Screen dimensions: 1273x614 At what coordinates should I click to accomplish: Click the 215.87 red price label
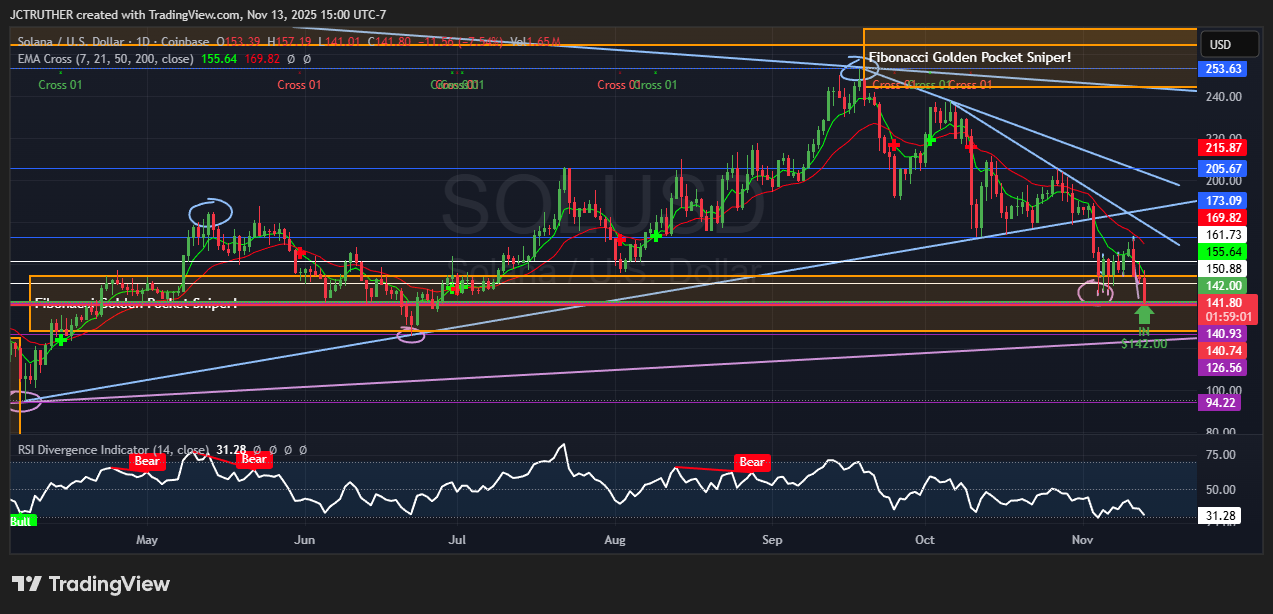[1224, 147]
